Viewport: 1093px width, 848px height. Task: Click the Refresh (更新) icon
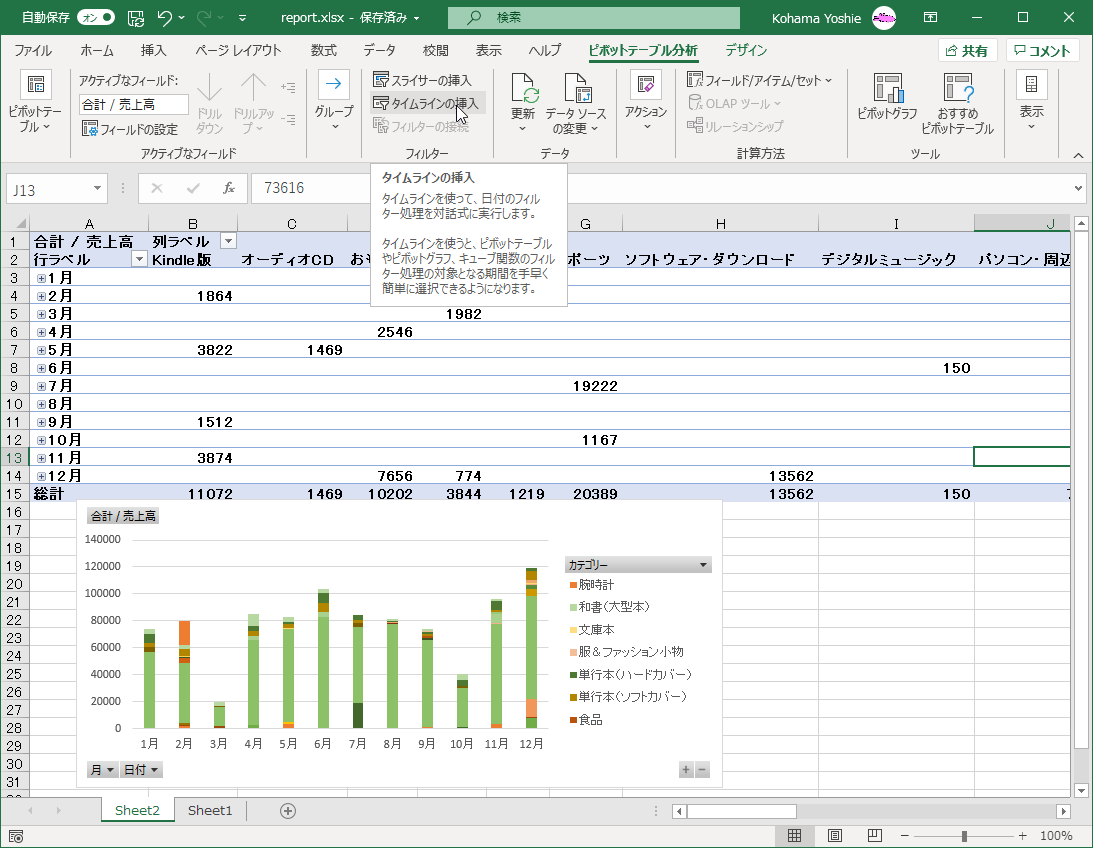pyautogui.click(x=523, y=90)
